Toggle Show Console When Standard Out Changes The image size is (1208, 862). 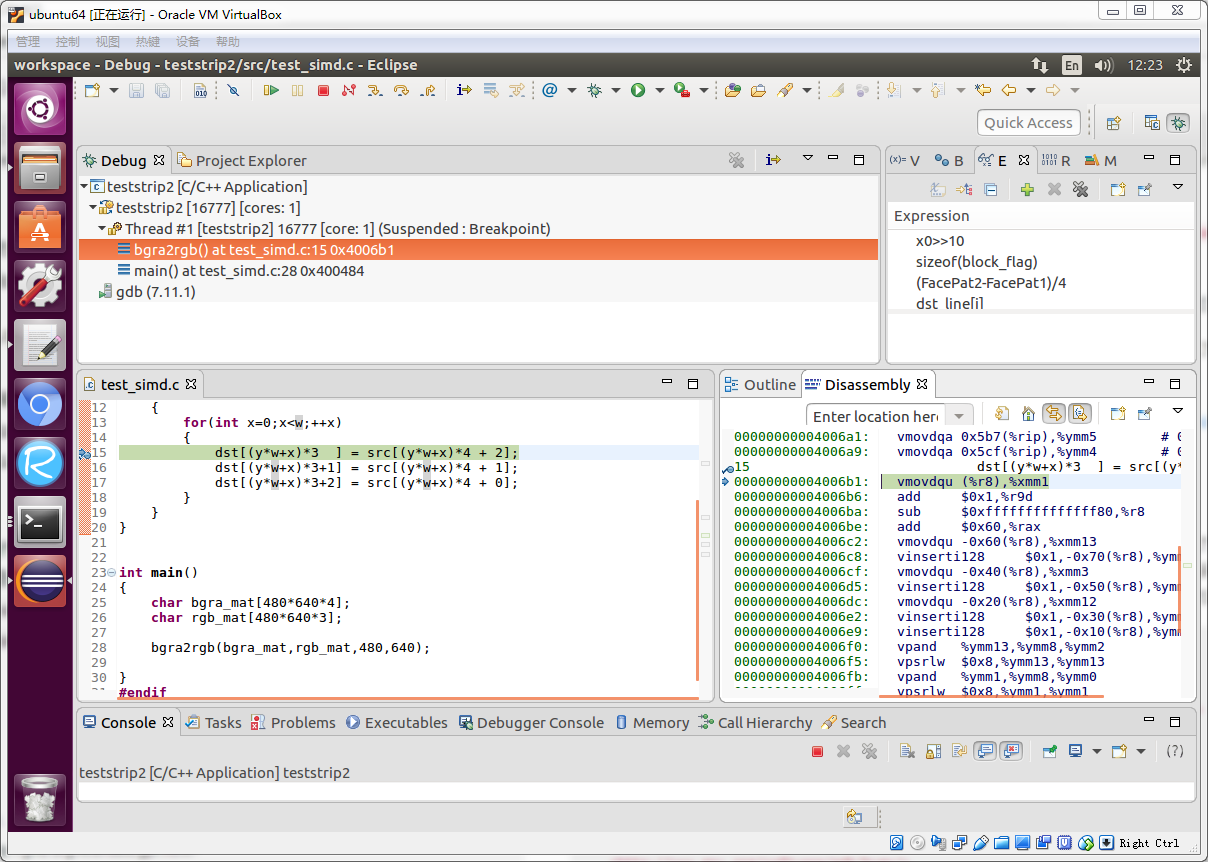point(985,751)
